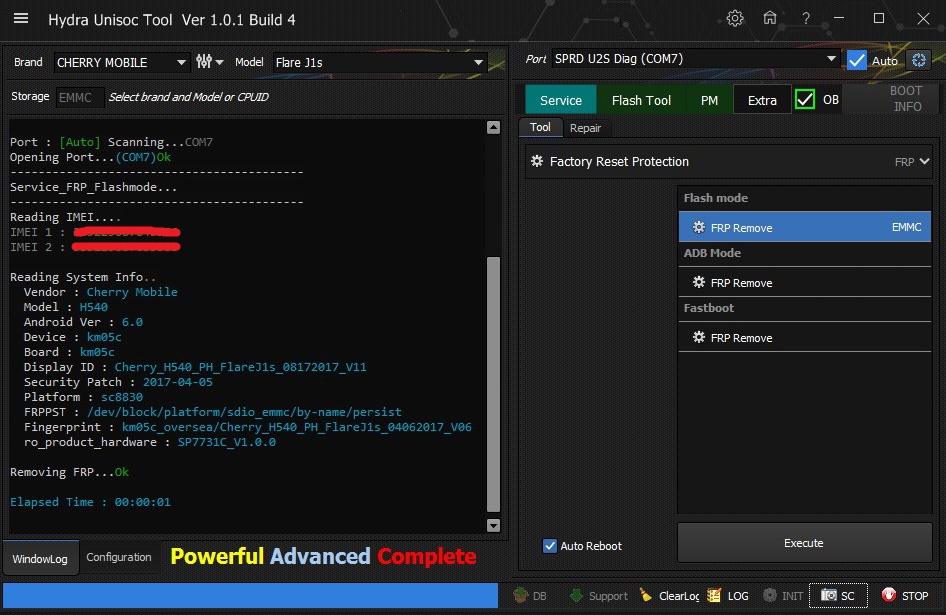Uncheck the Auto port detection checkbox
The image size is (946, 615).
click(857, 60)
